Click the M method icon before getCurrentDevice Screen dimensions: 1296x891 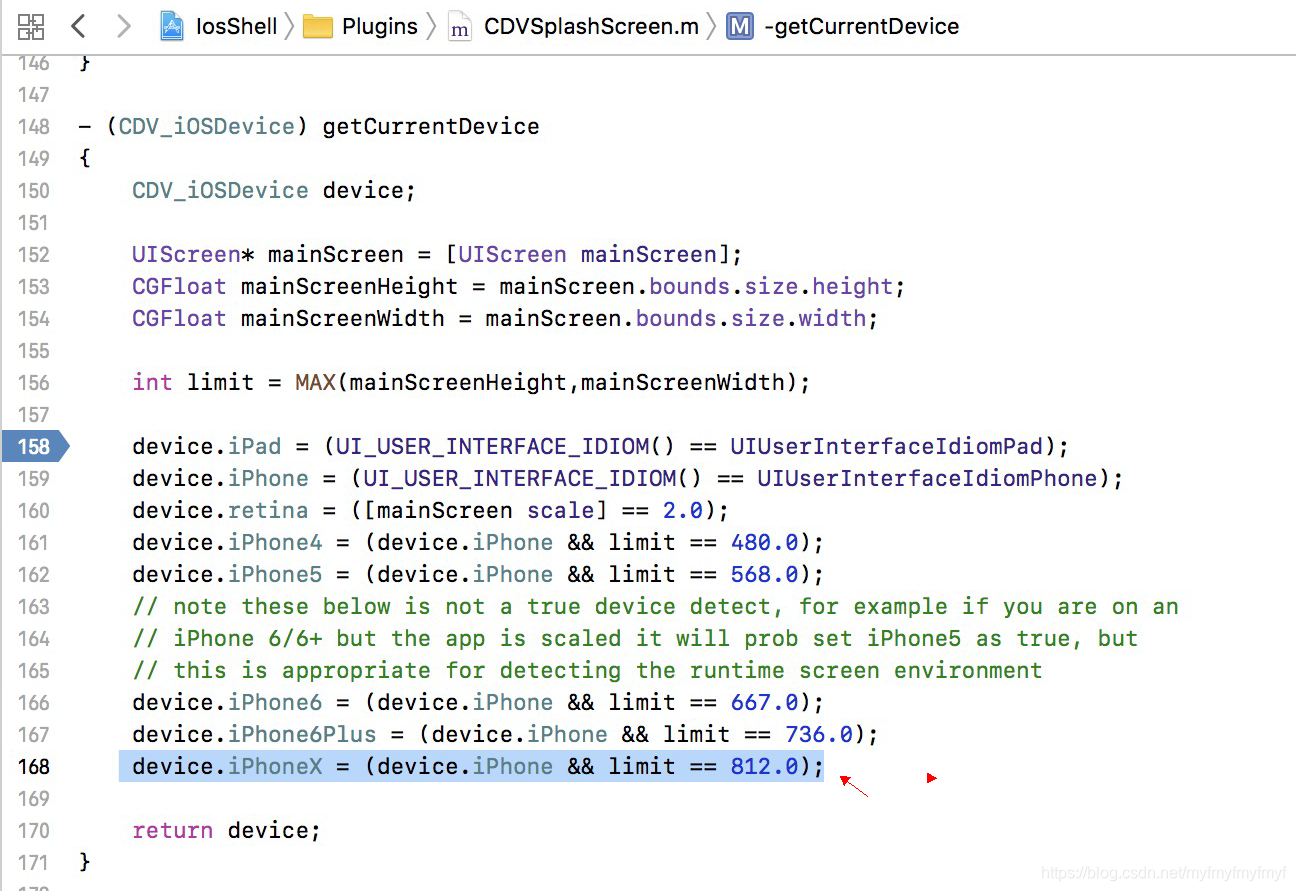(x=738, y=27)
